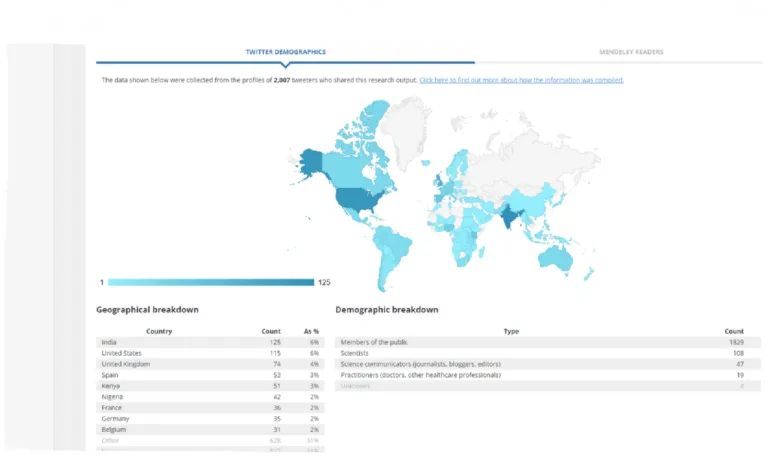This screenshot has height=458, width=768.
Task: Click the map legend gradient bar
Action: [x=211, y=282]
